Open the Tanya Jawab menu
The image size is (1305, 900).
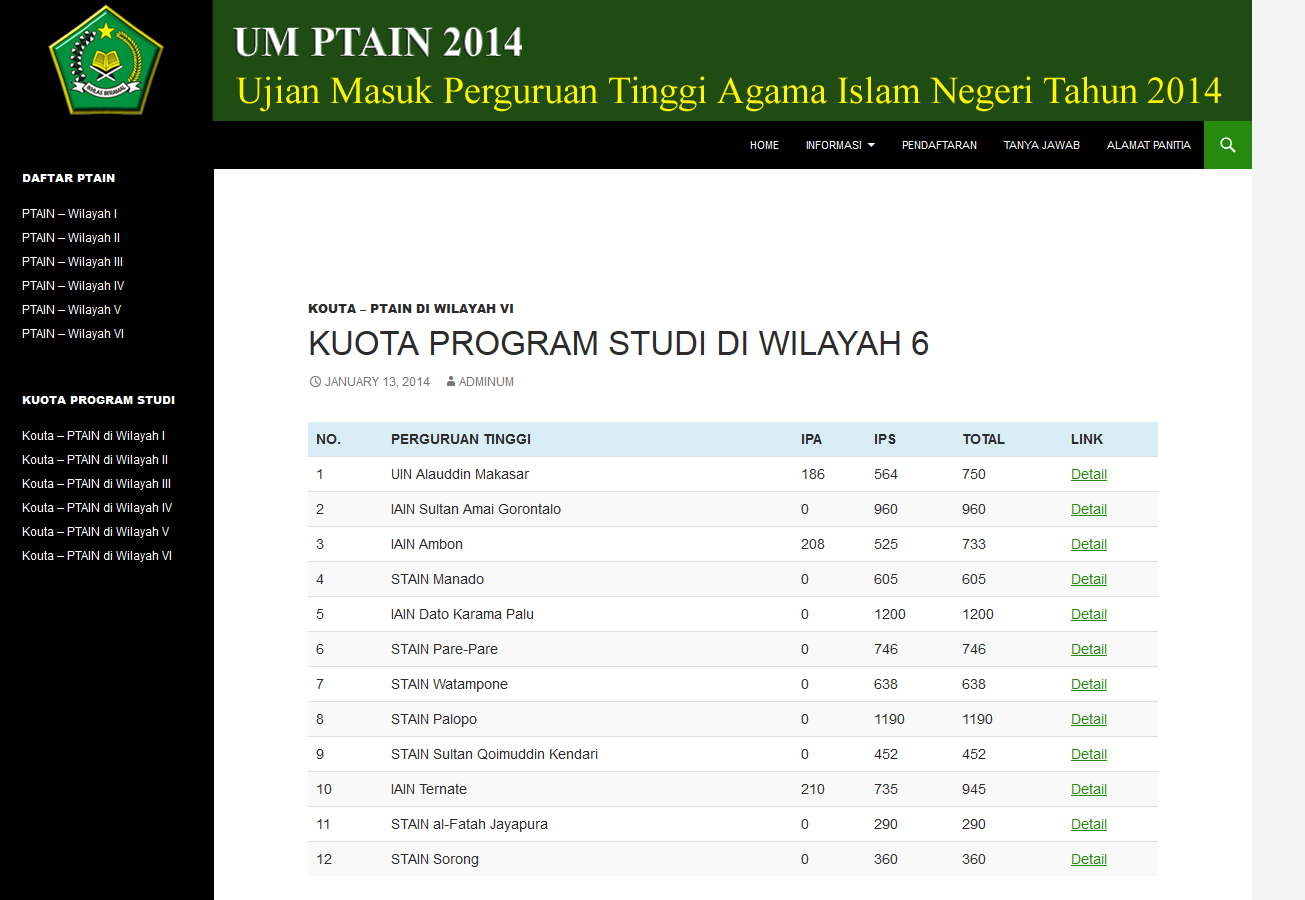pos(1041,145)
